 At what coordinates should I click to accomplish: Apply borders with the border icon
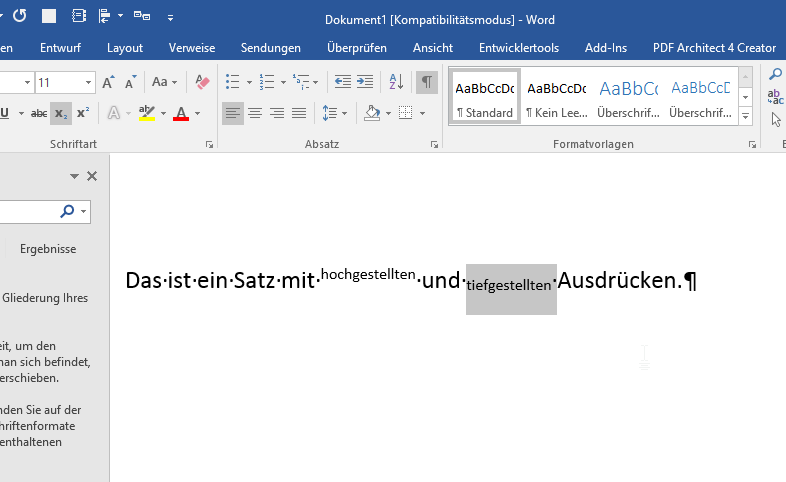(x=406, y=113)
